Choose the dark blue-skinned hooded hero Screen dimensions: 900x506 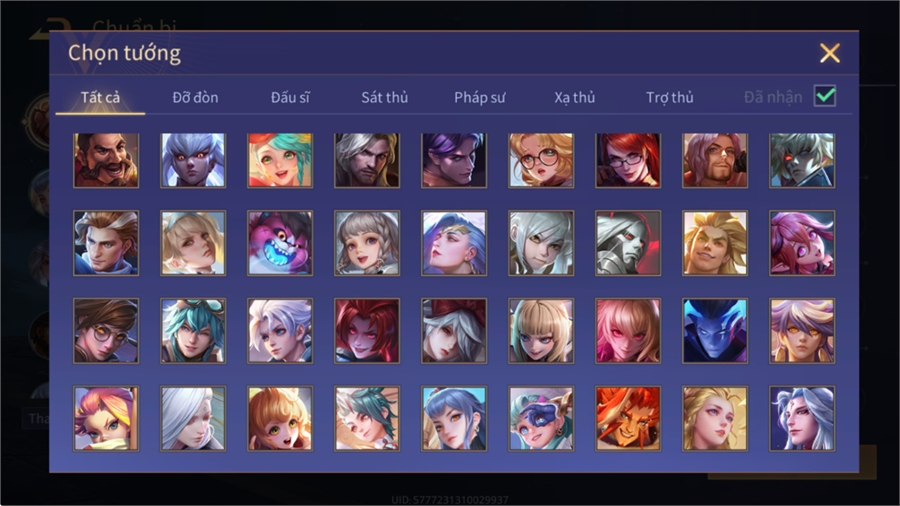pos(715,330)
